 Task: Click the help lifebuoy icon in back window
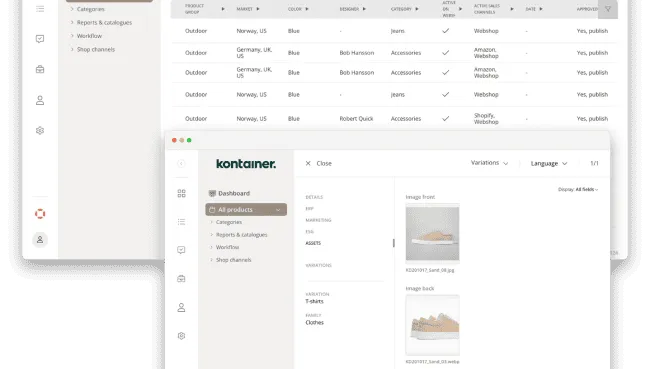click(40, 214)
